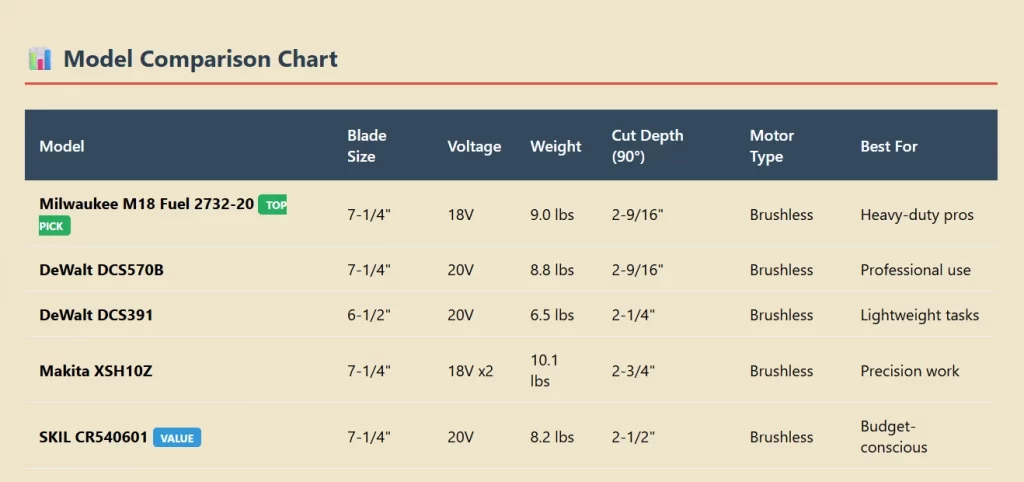Screen dimensions: 1024x482
Task: Click the Budget-conscious cell
Action: pos(894,437)
